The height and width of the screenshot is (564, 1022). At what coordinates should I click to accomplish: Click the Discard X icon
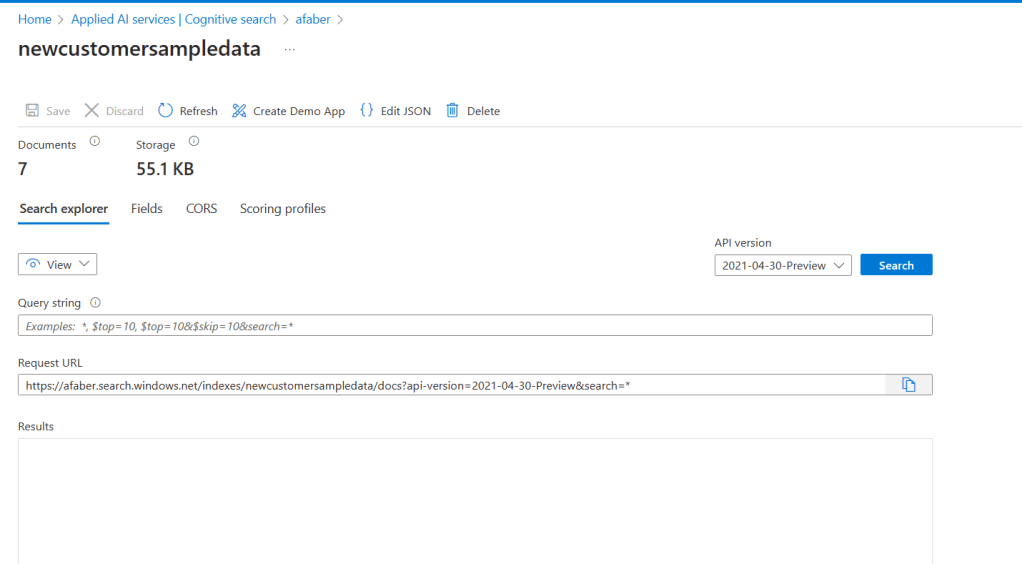coord(92,111)
